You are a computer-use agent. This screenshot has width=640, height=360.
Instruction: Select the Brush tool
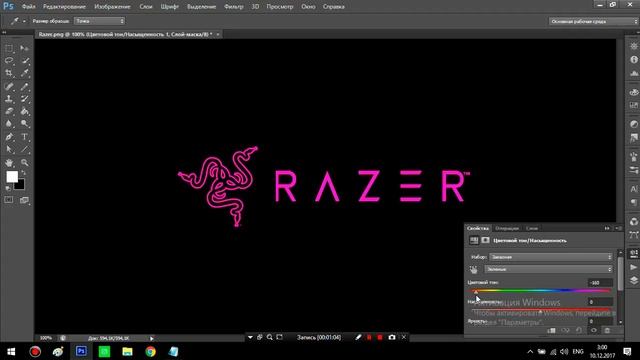[x=24, y=87]
